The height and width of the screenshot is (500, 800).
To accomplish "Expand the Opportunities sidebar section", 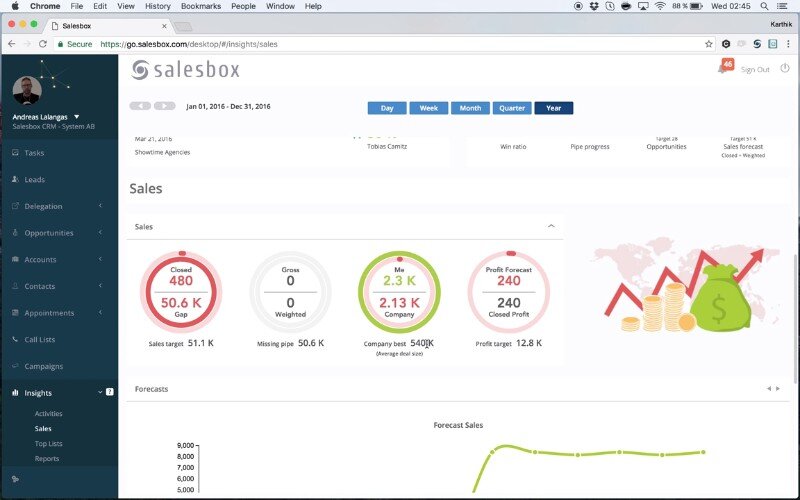I will click(100, 233).
